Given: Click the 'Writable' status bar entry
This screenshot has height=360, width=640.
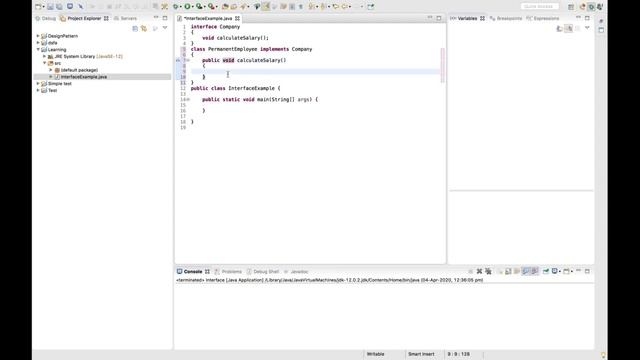Looking at the screenshot, I should click(376, 354).
